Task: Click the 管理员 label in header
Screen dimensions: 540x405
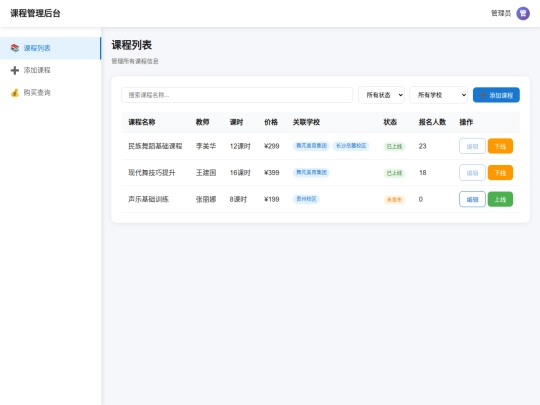Action: [x=501, y=13]
